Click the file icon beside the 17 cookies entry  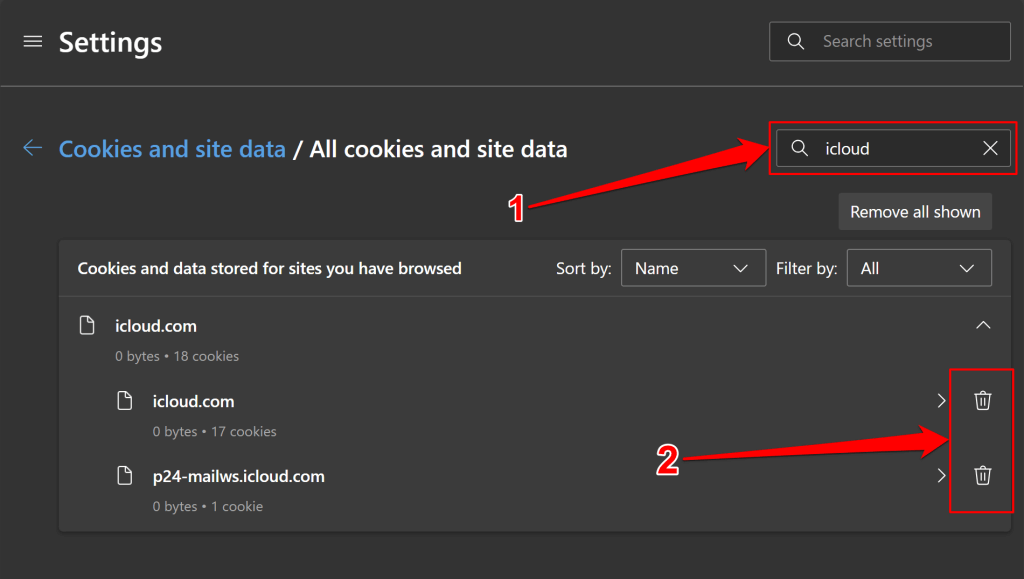tap(124, 401)
